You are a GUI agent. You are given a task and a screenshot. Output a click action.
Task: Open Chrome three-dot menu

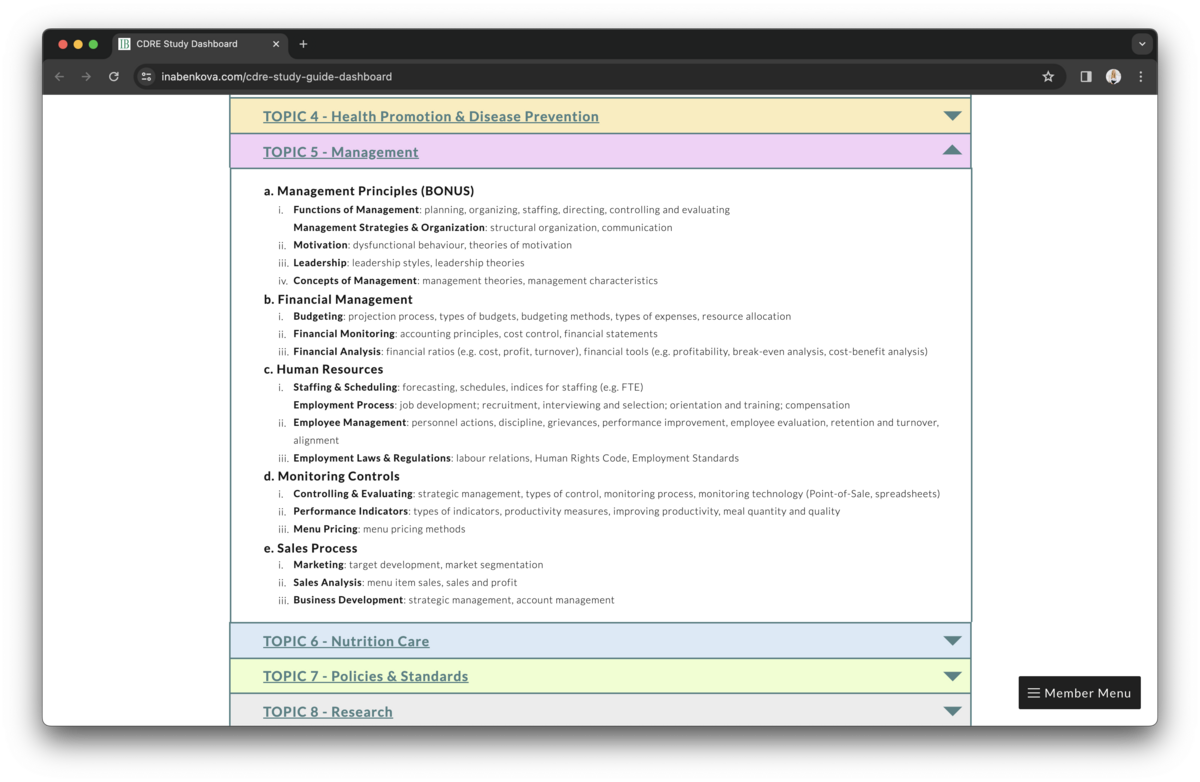pos(1141,76)
